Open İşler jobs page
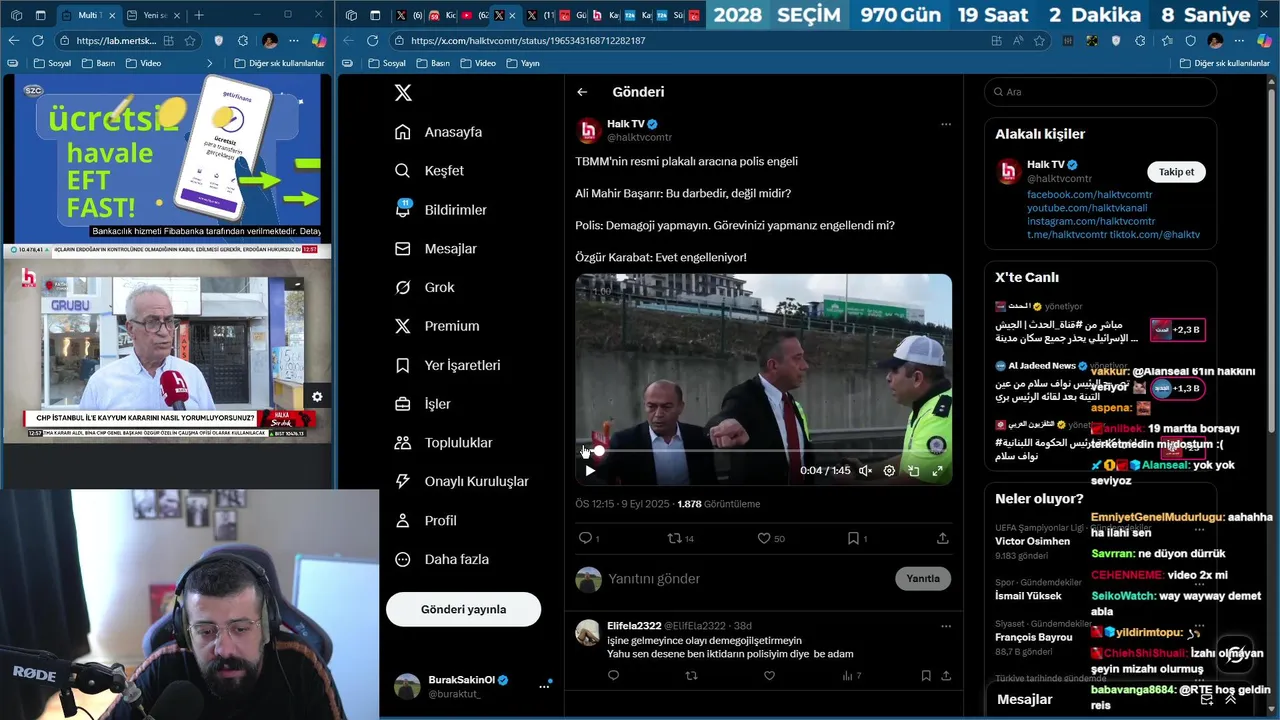Screen dimensions: 1280x720 click(x=423, y=404)
